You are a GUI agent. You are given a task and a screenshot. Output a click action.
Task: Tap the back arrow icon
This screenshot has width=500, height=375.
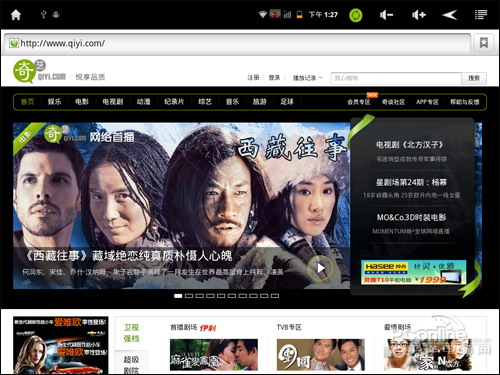point(450,15)
